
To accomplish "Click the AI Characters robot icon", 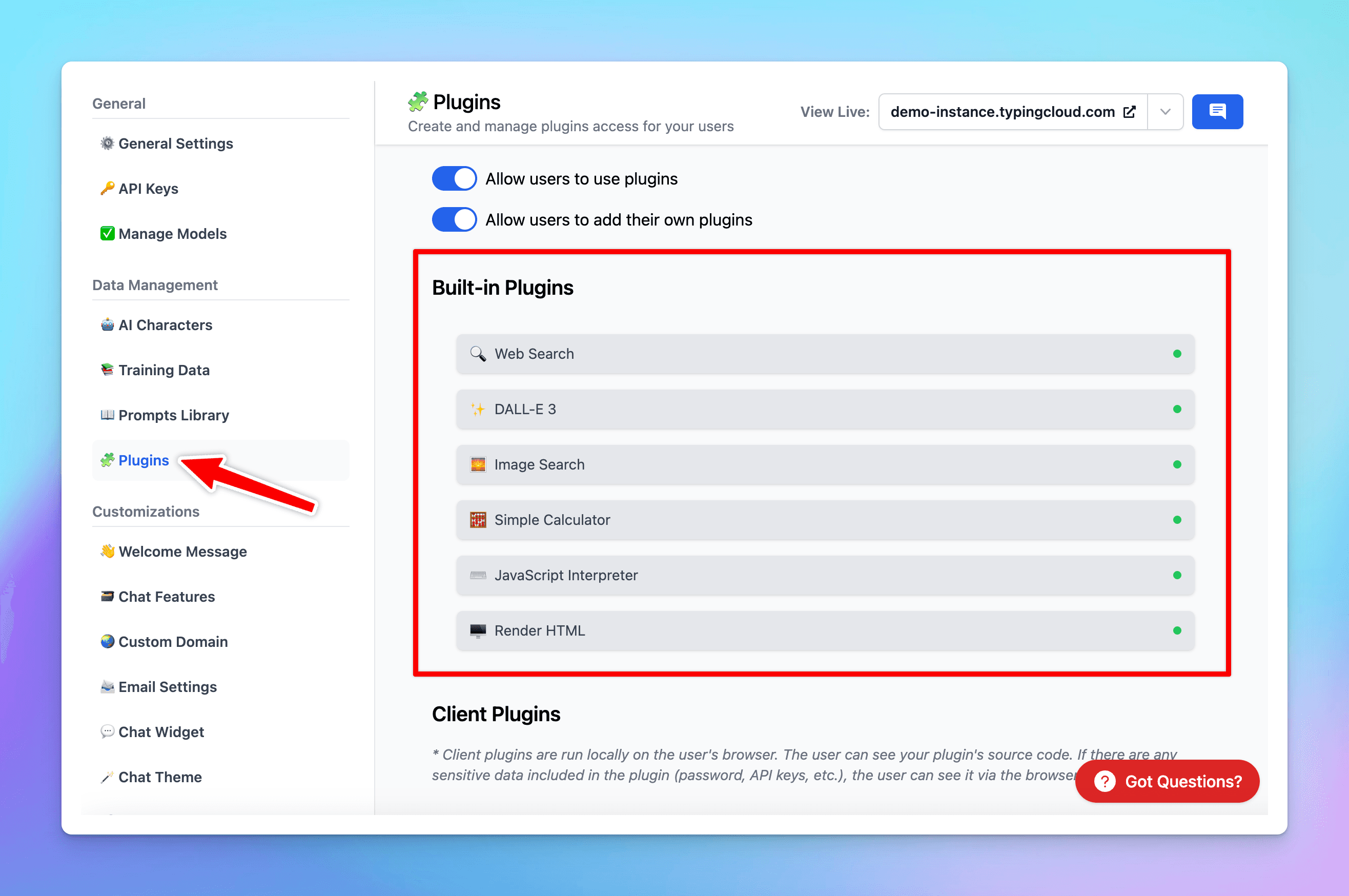I will 108,324.
